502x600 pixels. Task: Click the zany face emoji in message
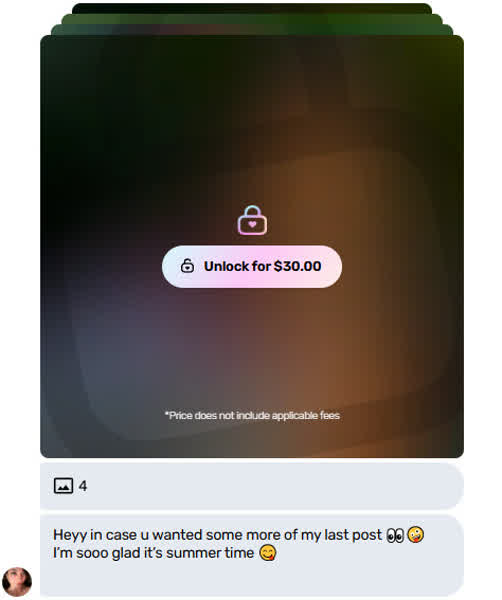click(x=416, y=535)
